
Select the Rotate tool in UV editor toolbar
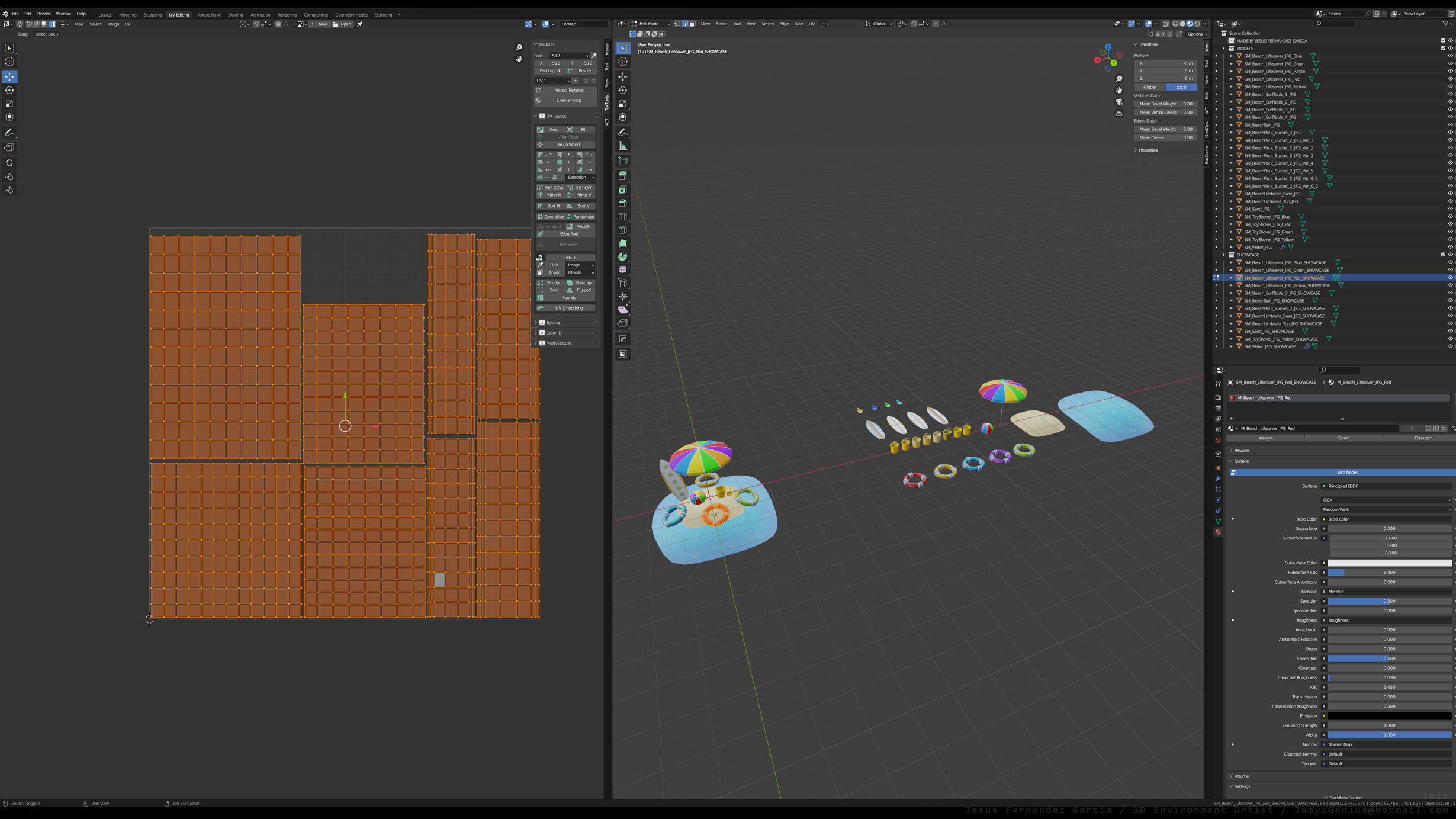[9, 90]
